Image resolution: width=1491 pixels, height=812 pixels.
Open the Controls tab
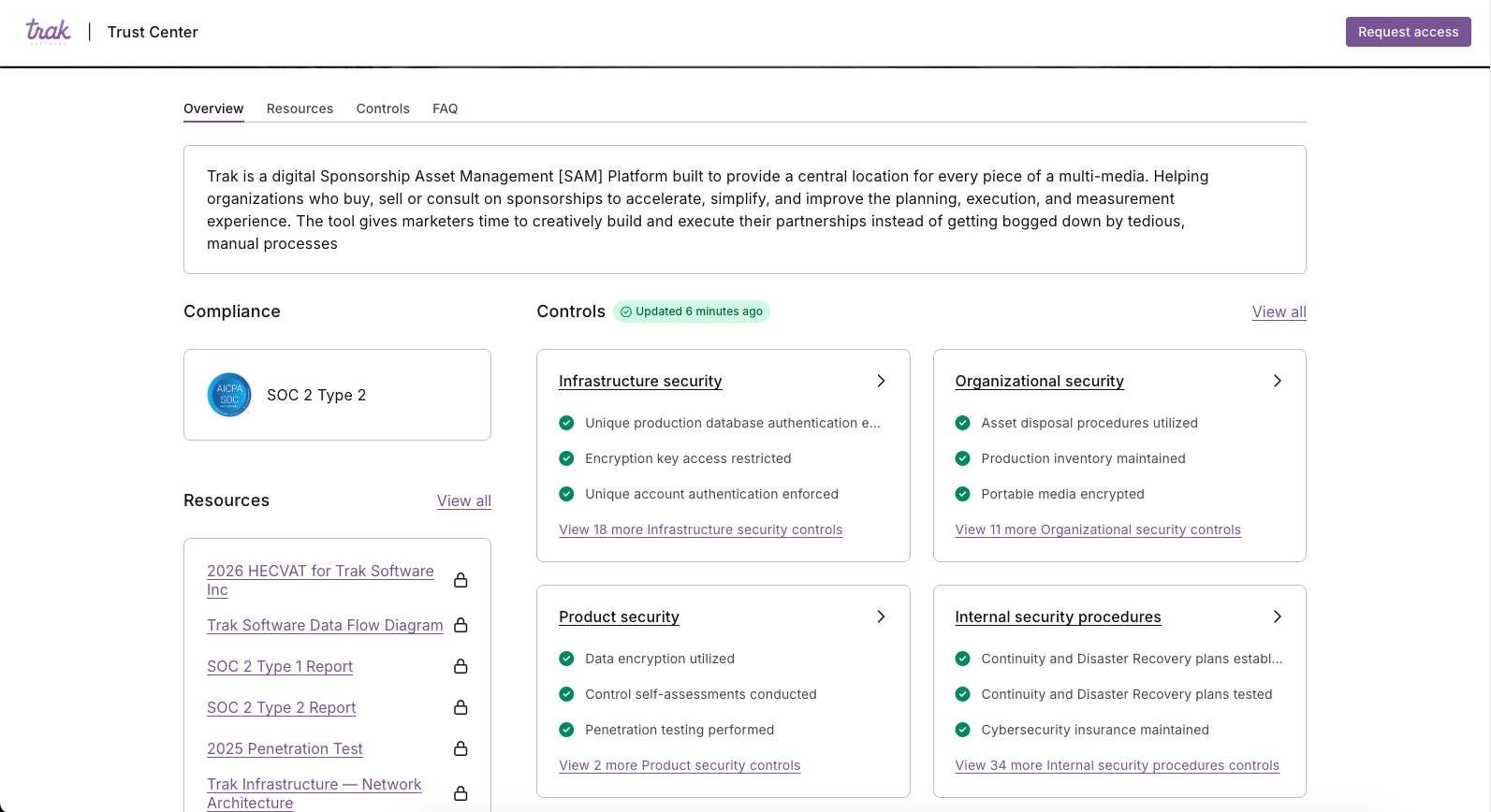[x=383, y=109]
